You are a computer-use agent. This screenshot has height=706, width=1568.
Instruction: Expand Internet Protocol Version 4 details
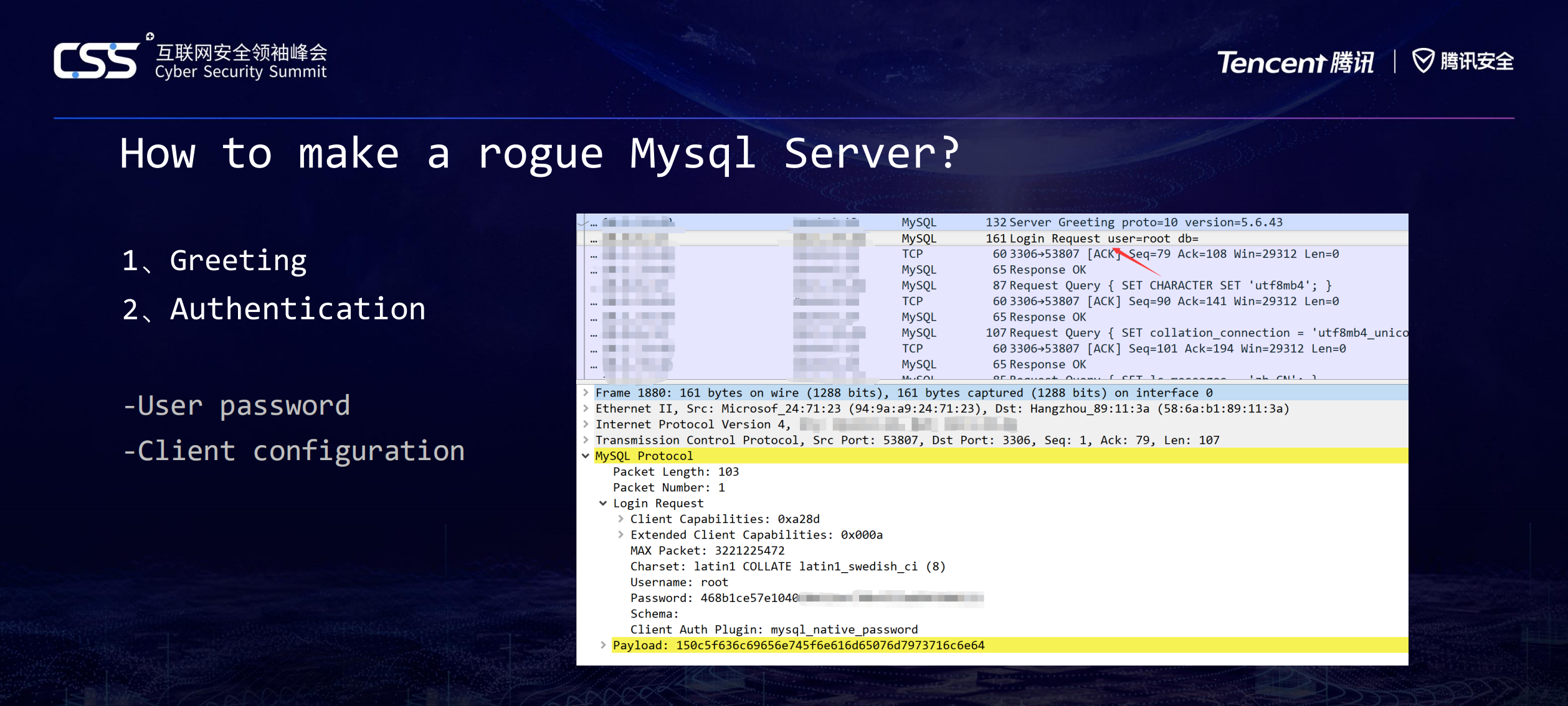[x=586, y=424]
